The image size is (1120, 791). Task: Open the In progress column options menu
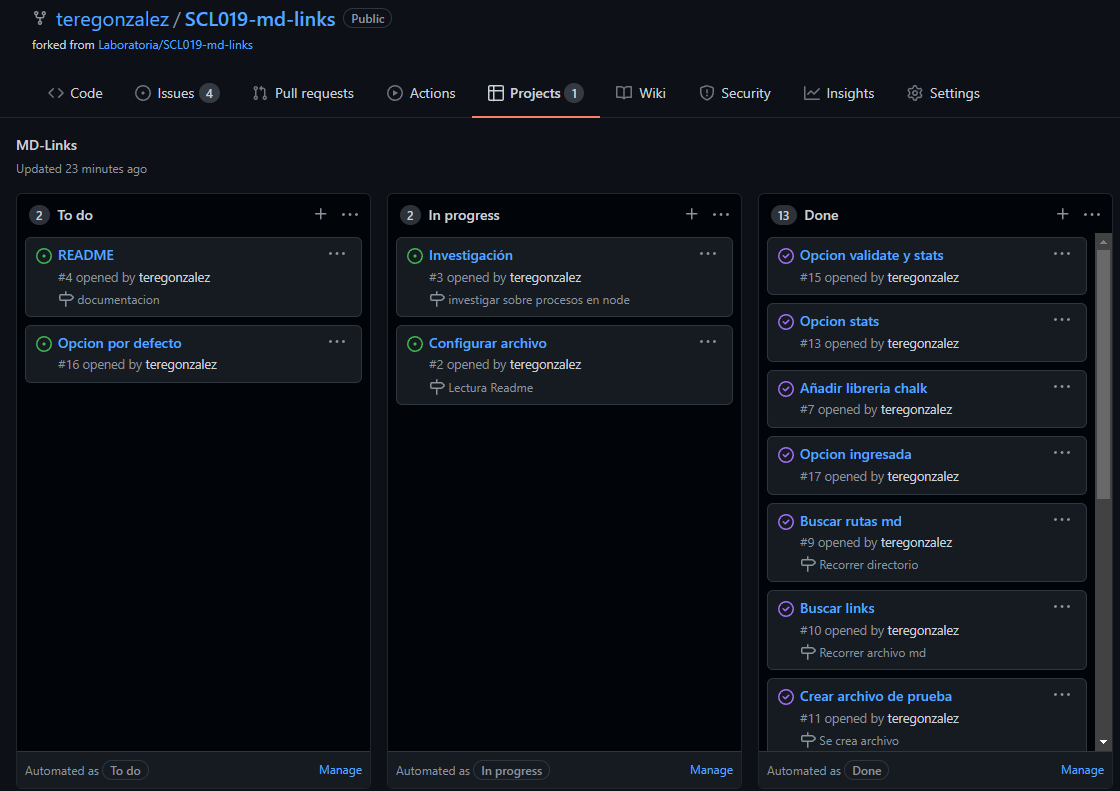[721, 214]
